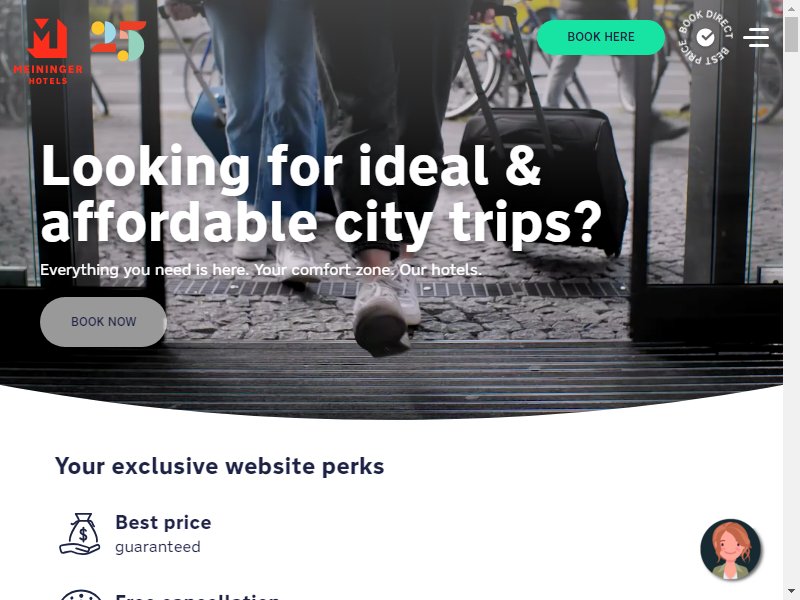The width and height of the screenshot is (800, 600).
Task: Click the checkmark in the Best Price badge
Action: click(x=705, y=37)
